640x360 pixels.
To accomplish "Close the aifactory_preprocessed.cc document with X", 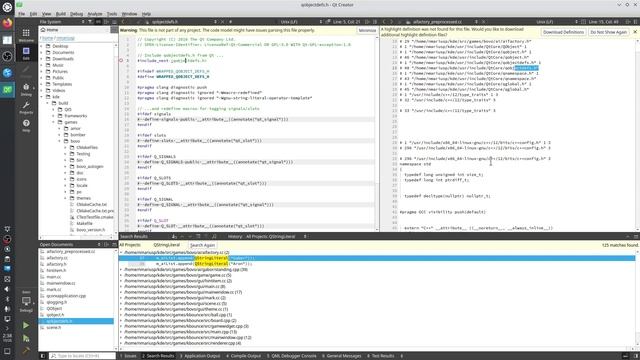I will [x=483, y=22].
